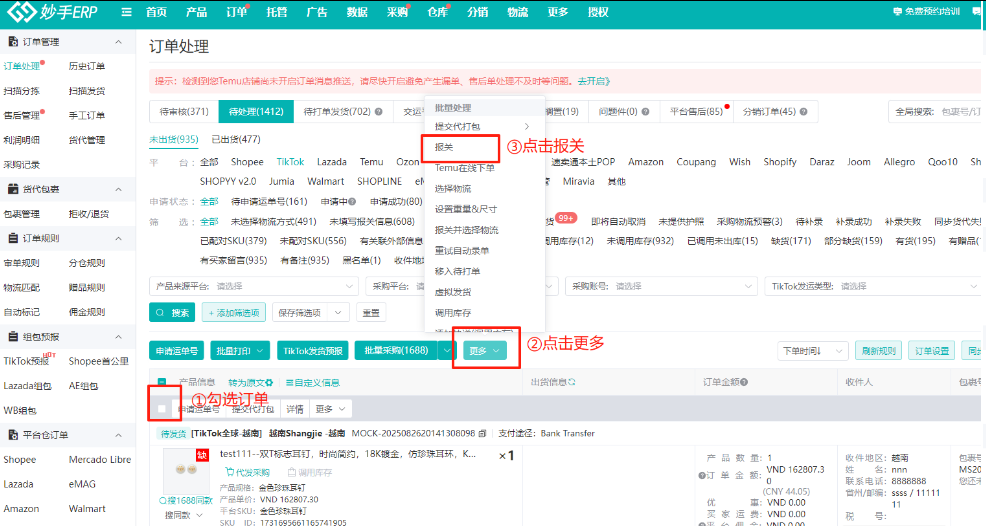Click the 平台仓订单 sidebar section icon
The width and height of the screenshot is (986, 526).
(x=13, y=435)
